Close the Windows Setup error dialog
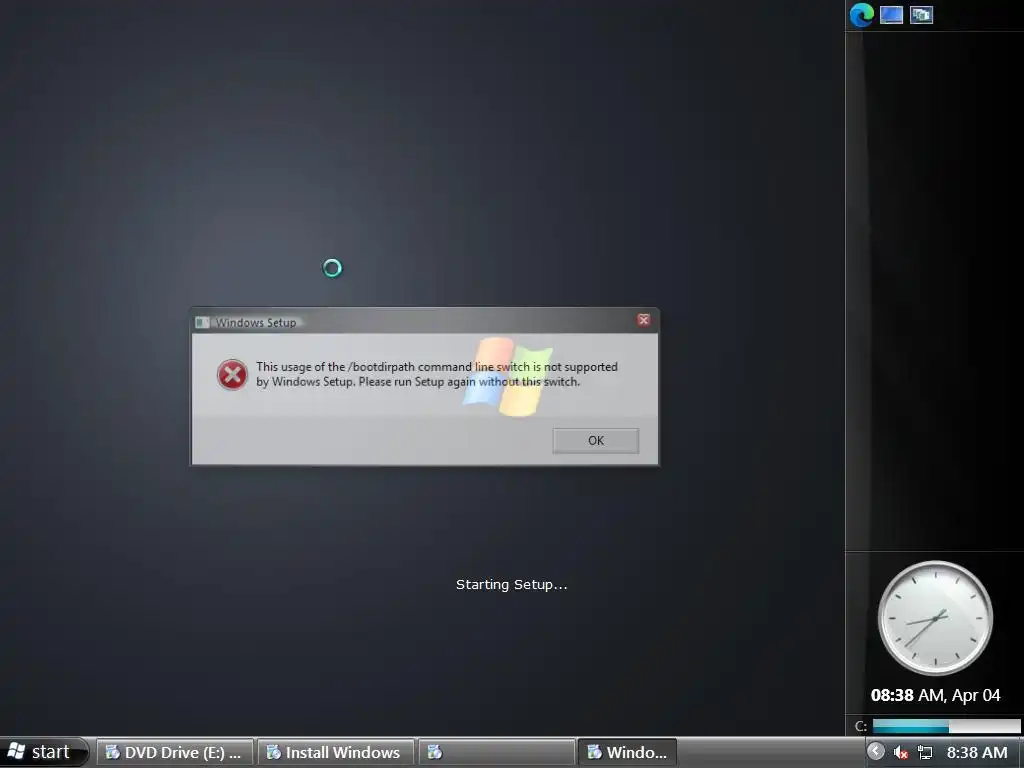 (643, 320)
